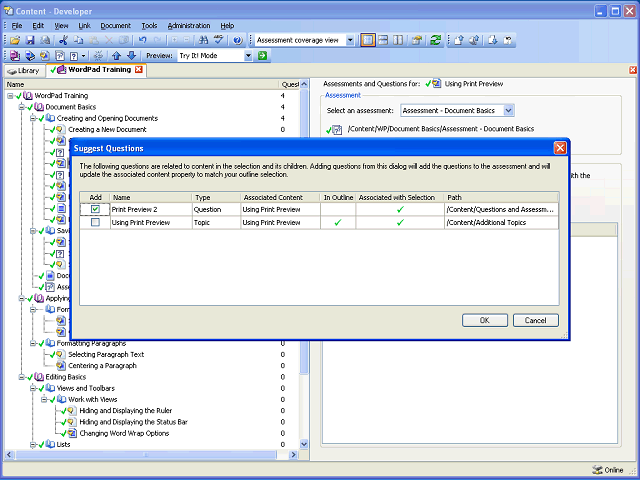Click the Open folder toolbar icon
This screenshot has height=480, width=640.
[15, 40]
